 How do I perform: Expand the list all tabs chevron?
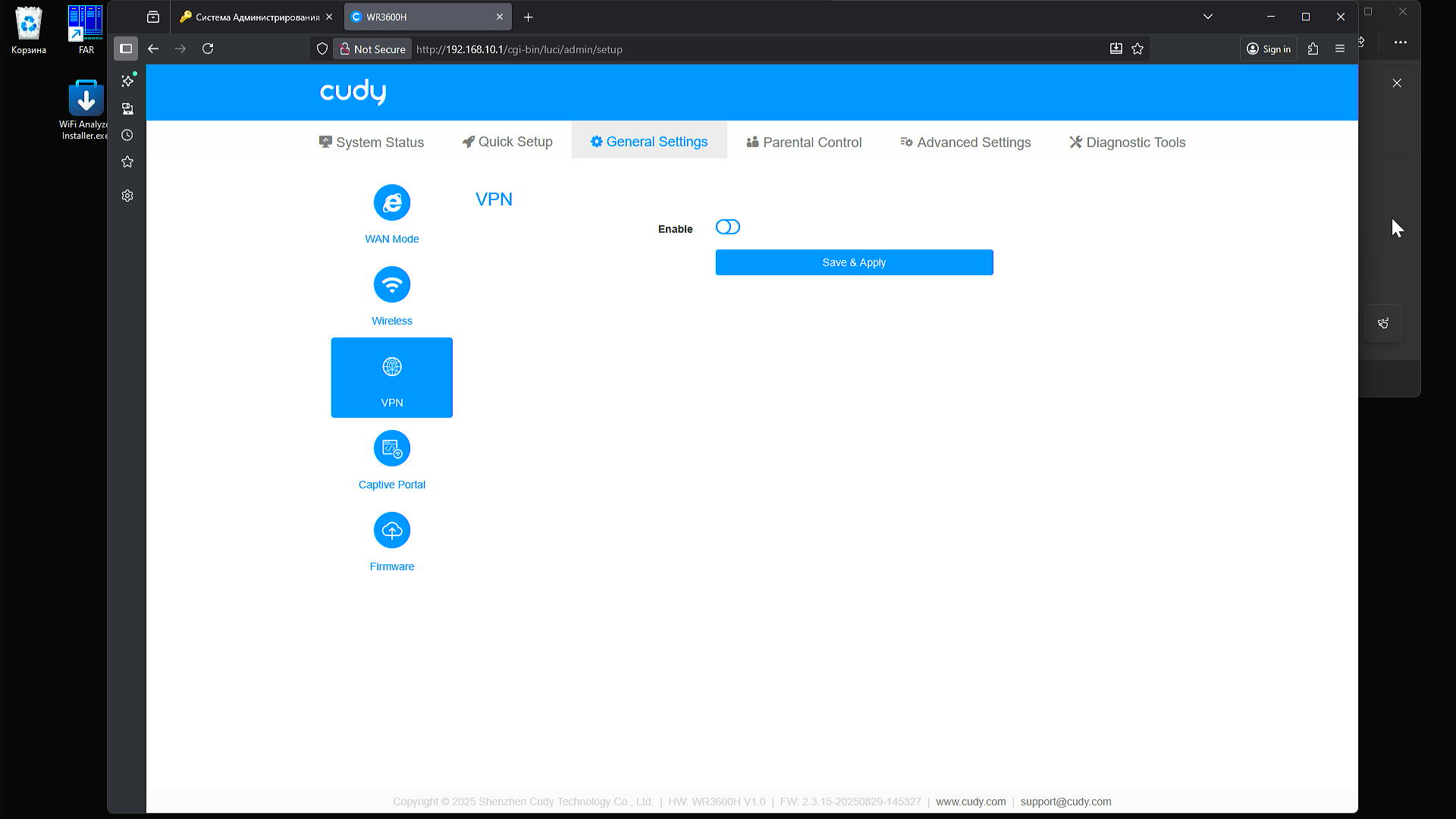click(x=1208, y=17)
